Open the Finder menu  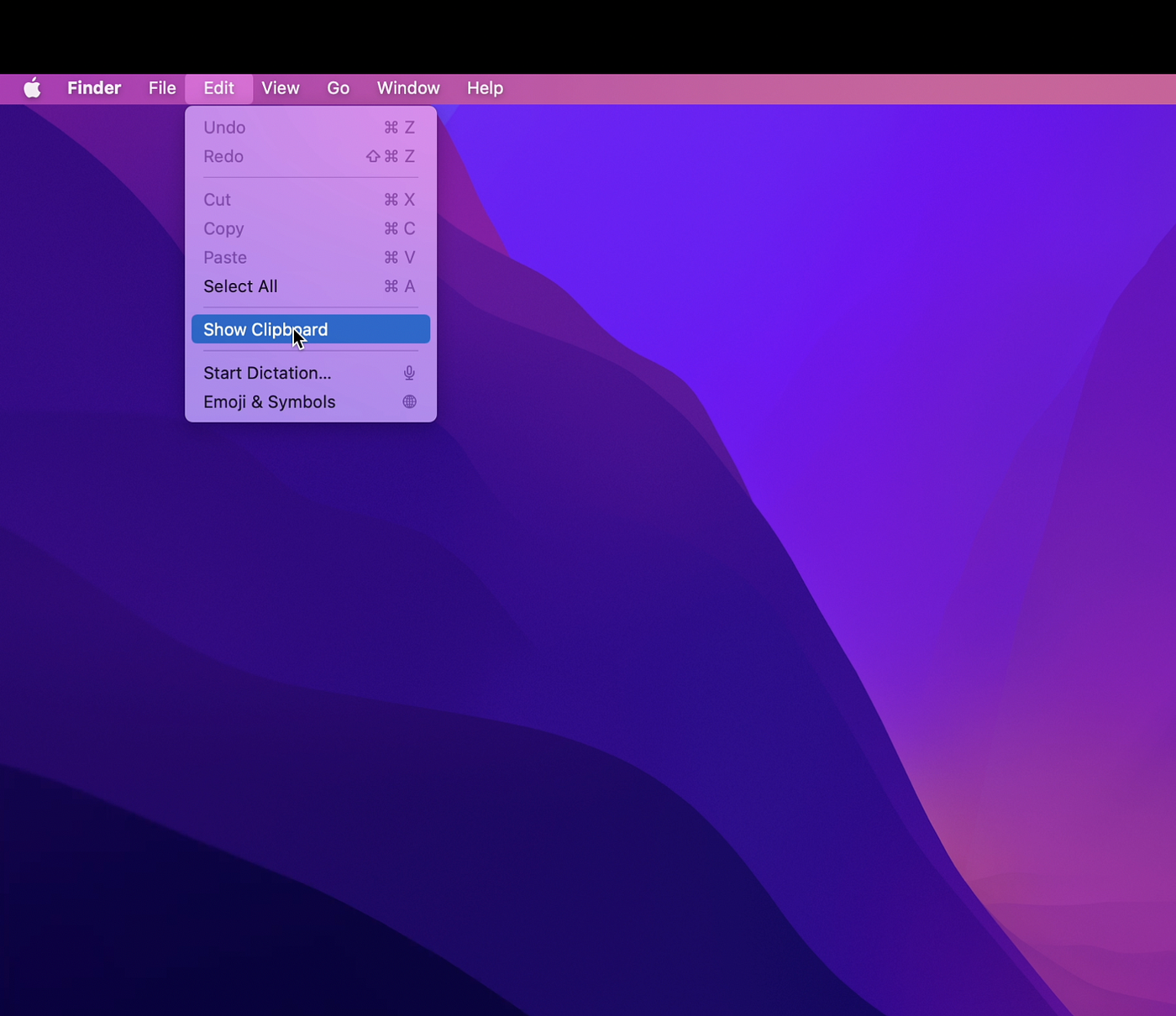point(94,88)
